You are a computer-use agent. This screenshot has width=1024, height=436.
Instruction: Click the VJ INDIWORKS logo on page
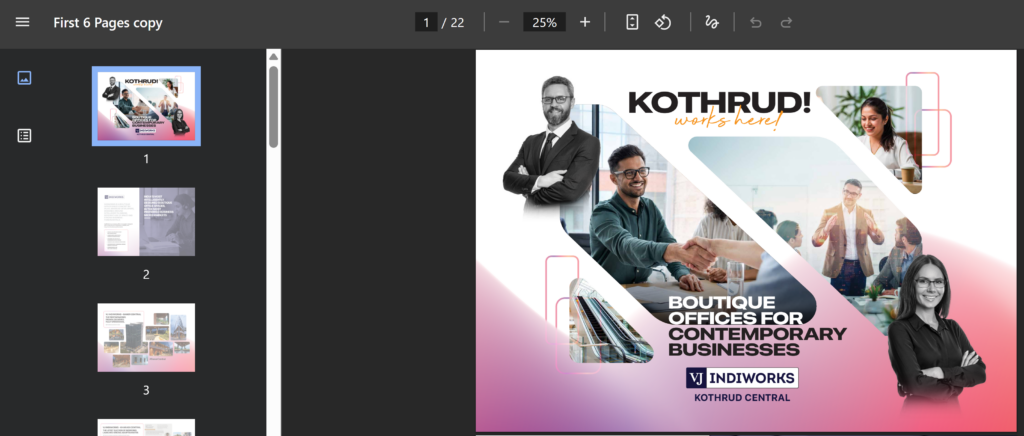pos(742,378)
